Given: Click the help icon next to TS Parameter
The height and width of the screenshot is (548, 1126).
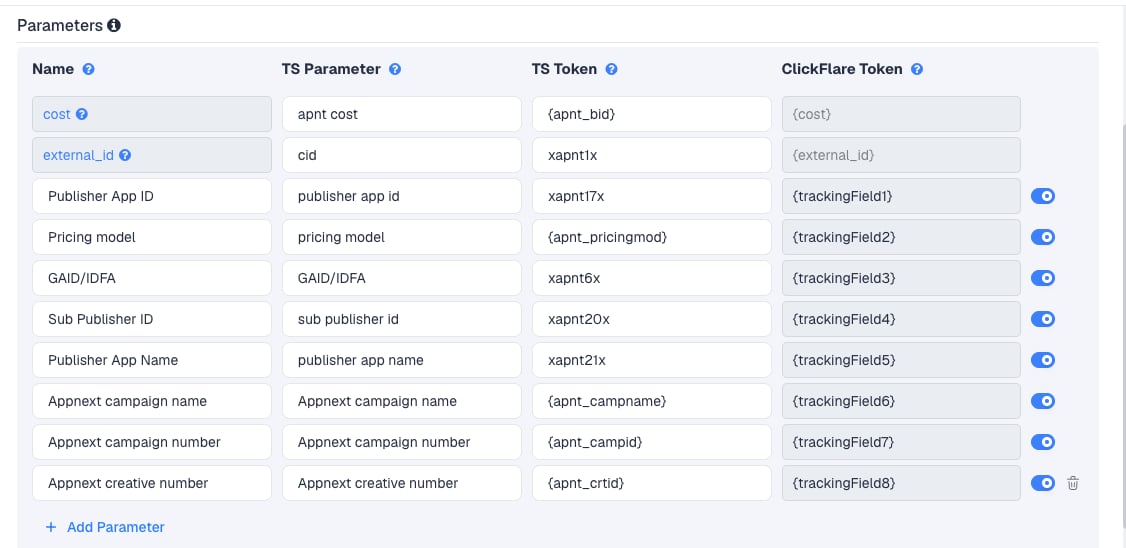Looking at the screenshot, I should [x=395, y=70].
